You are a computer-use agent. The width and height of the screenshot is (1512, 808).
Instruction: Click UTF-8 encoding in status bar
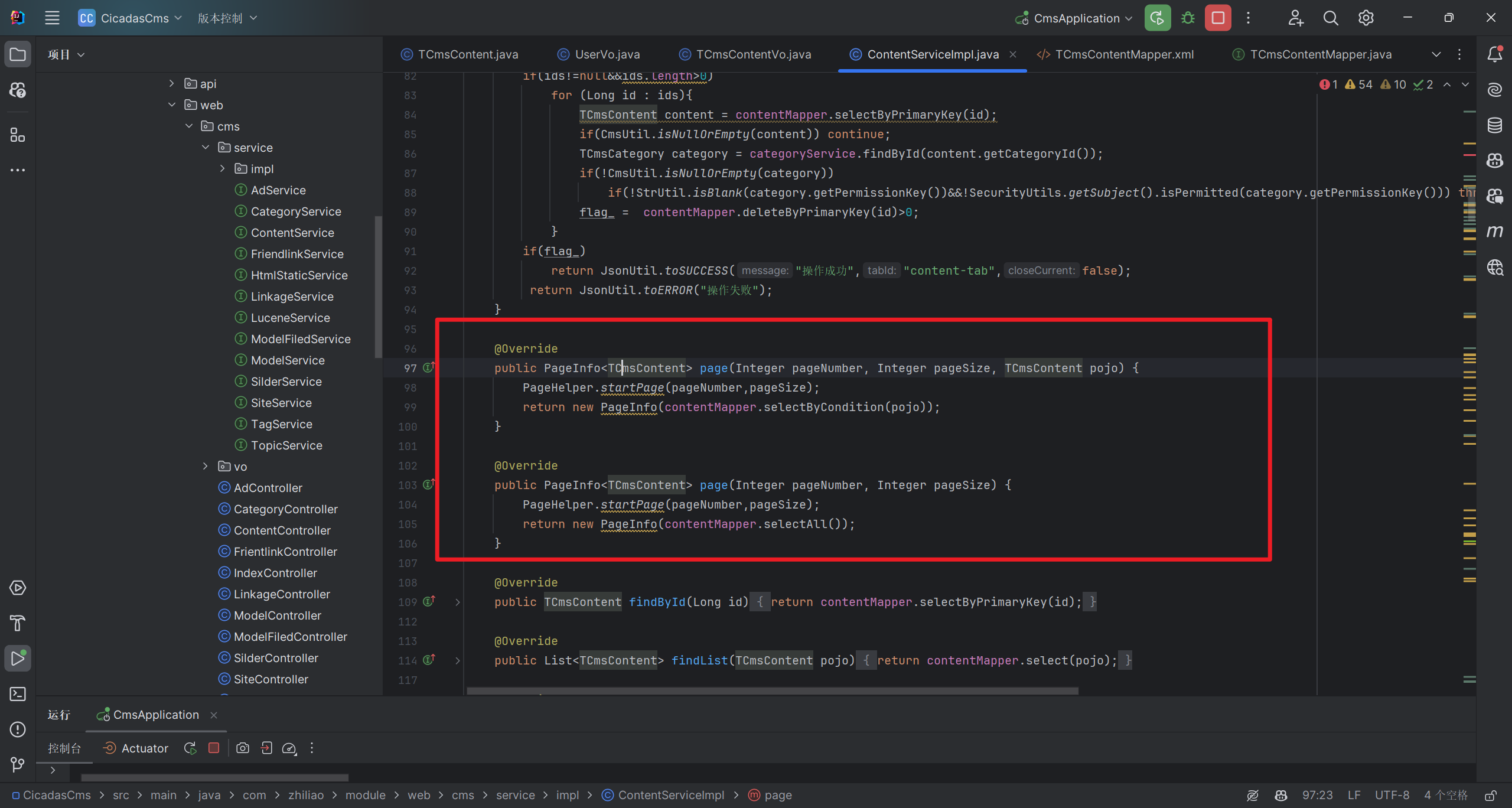click(1392, 795)
